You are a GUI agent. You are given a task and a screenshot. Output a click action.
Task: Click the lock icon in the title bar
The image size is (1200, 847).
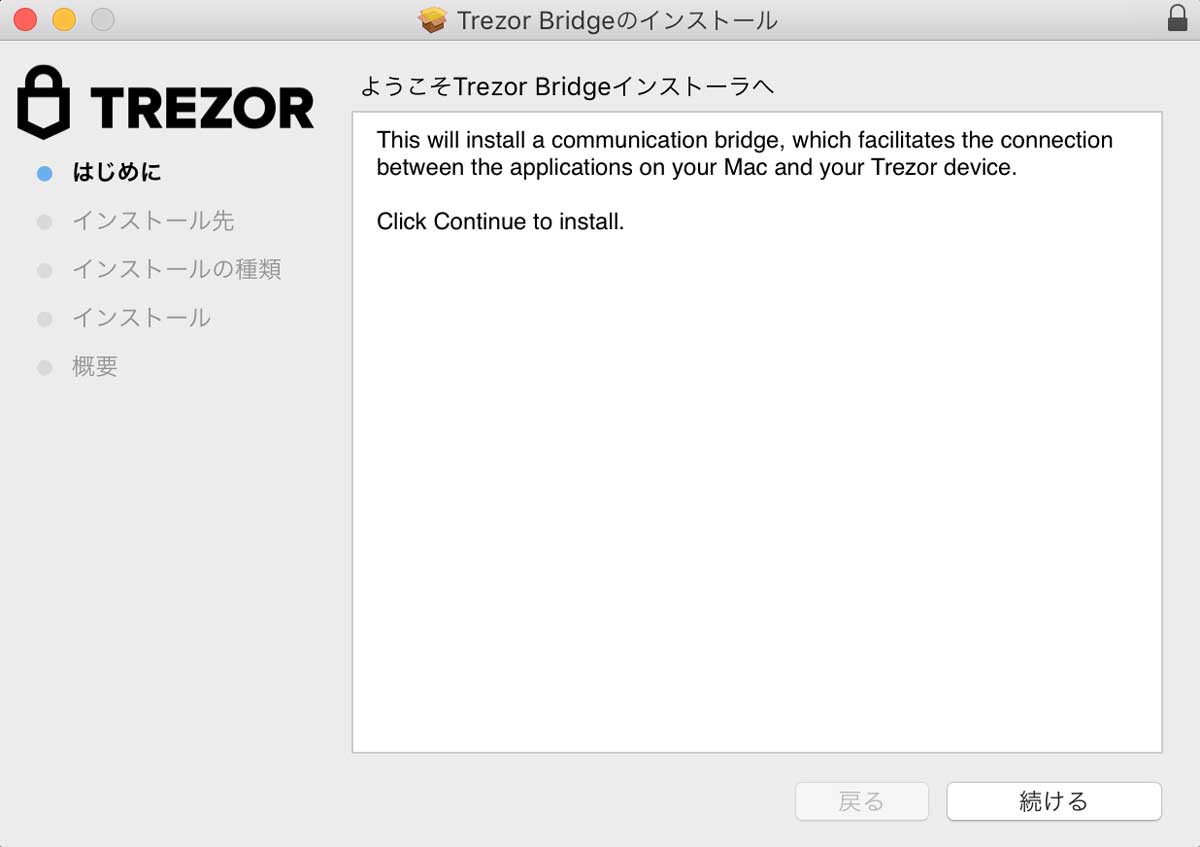coord(1177,19)
